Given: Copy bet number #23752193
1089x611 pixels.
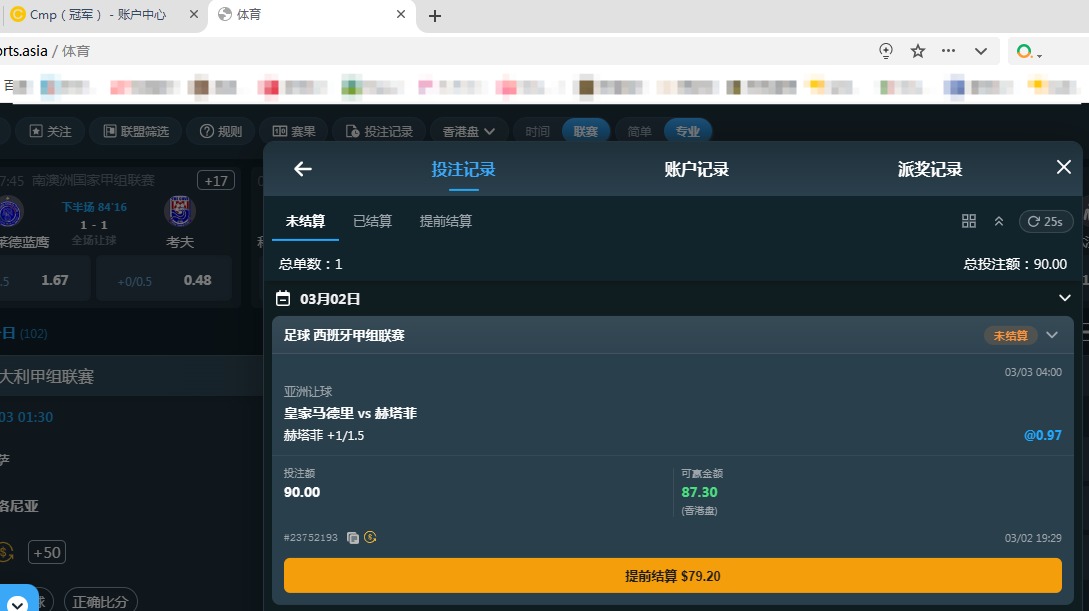Looking at the screenshot, I should [x=351, y=537].
